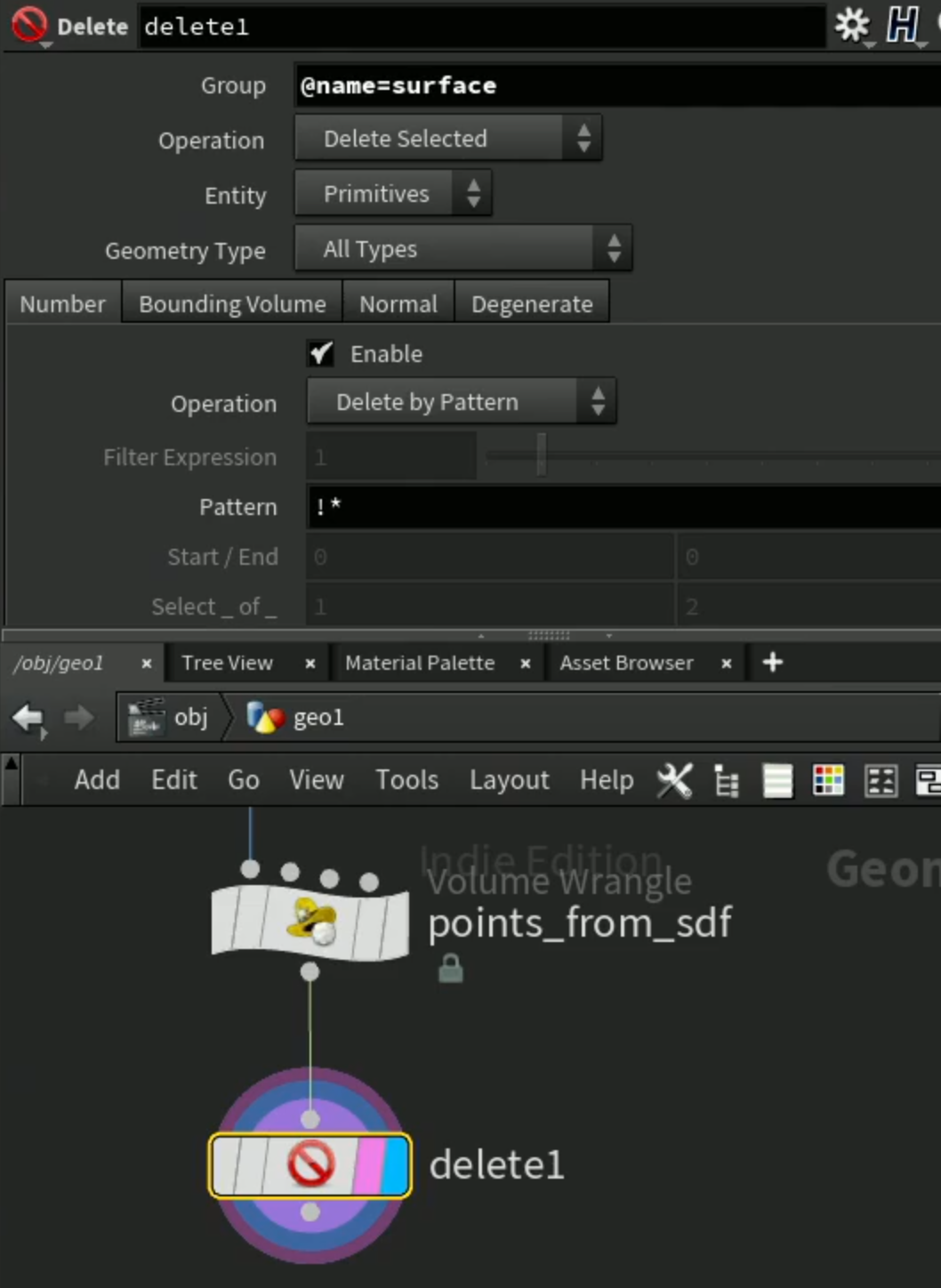
Task: Toggle the pink template flag on delete1 node
Action: click(x=368, y=1165)
